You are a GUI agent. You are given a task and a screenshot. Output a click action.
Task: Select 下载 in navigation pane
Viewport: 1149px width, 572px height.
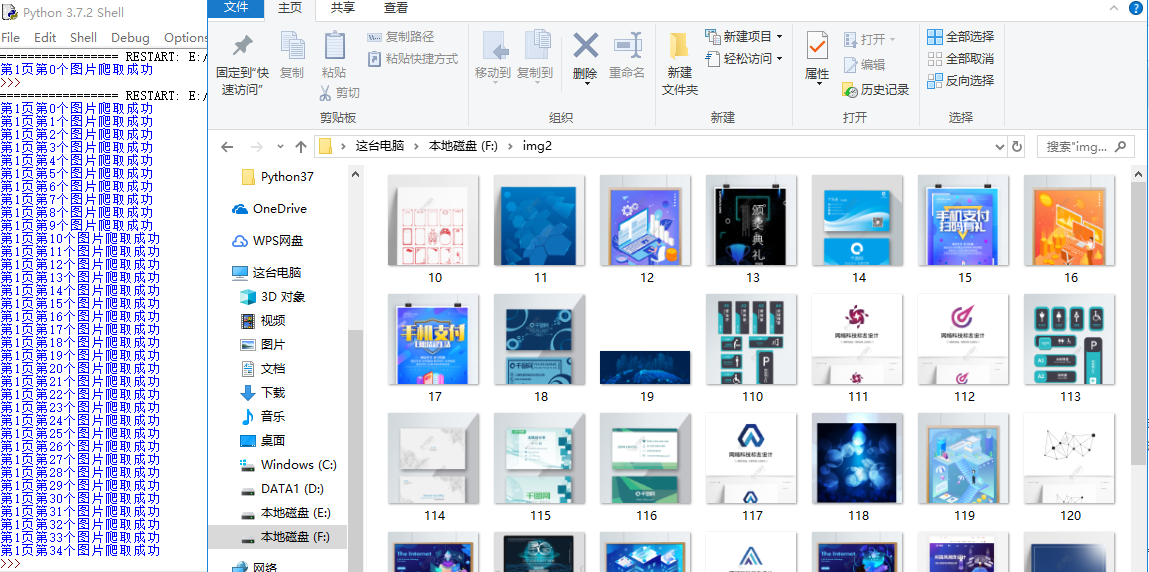tap(263, 393)
